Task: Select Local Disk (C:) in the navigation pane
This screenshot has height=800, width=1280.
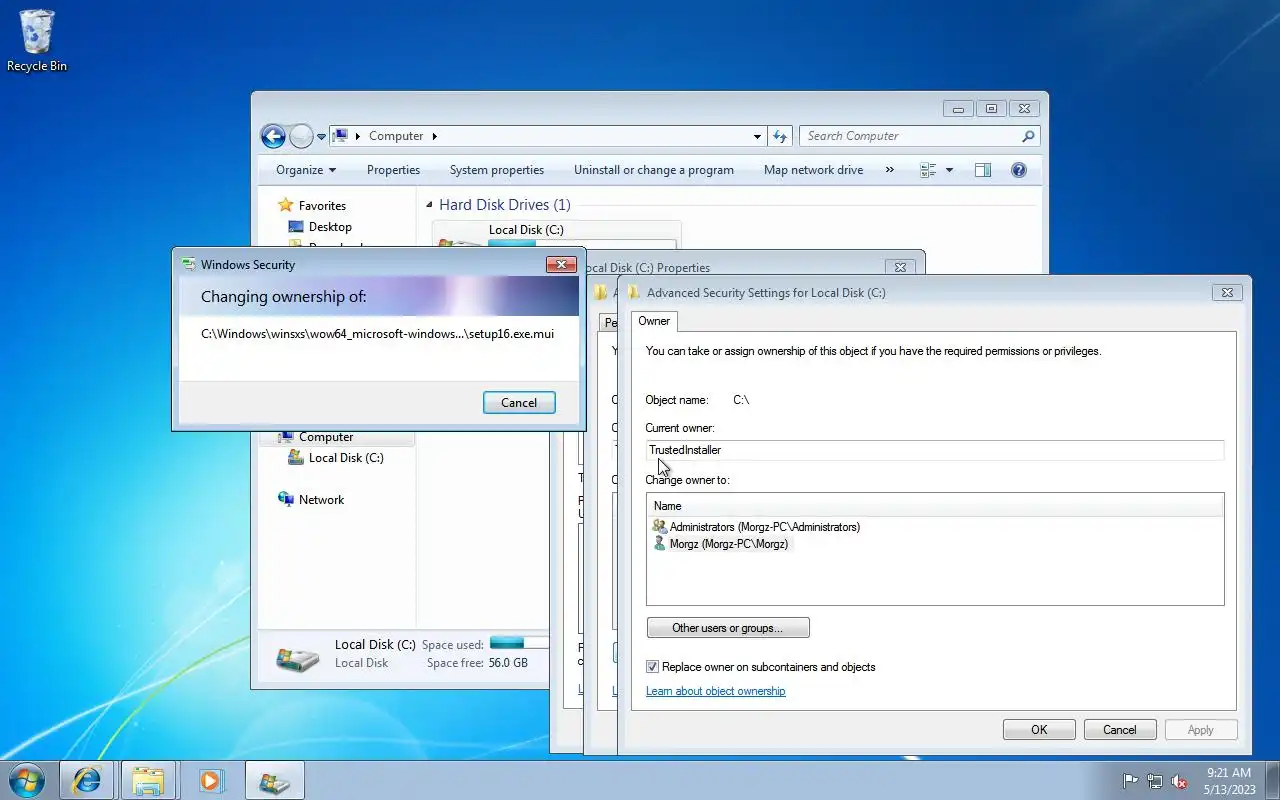Action: tap(346, 458)
